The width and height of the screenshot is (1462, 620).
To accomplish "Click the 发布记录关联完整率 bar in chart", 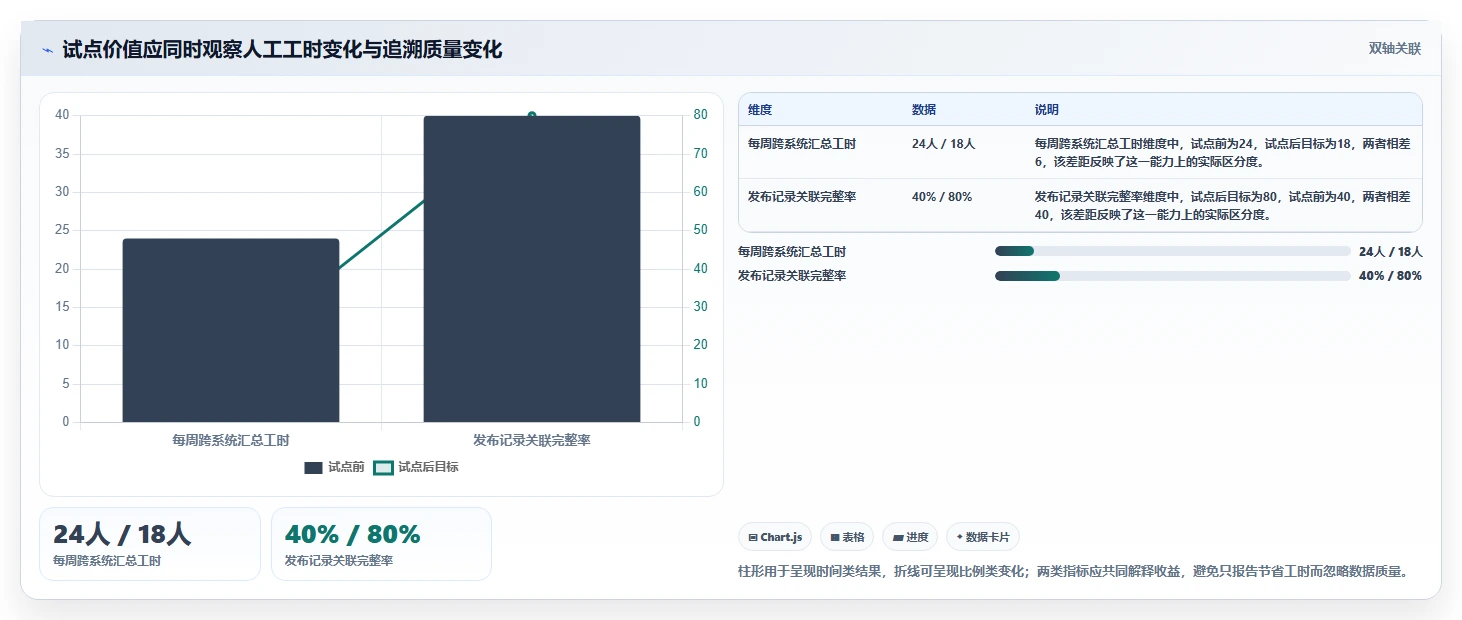I will tap(532, 269).
